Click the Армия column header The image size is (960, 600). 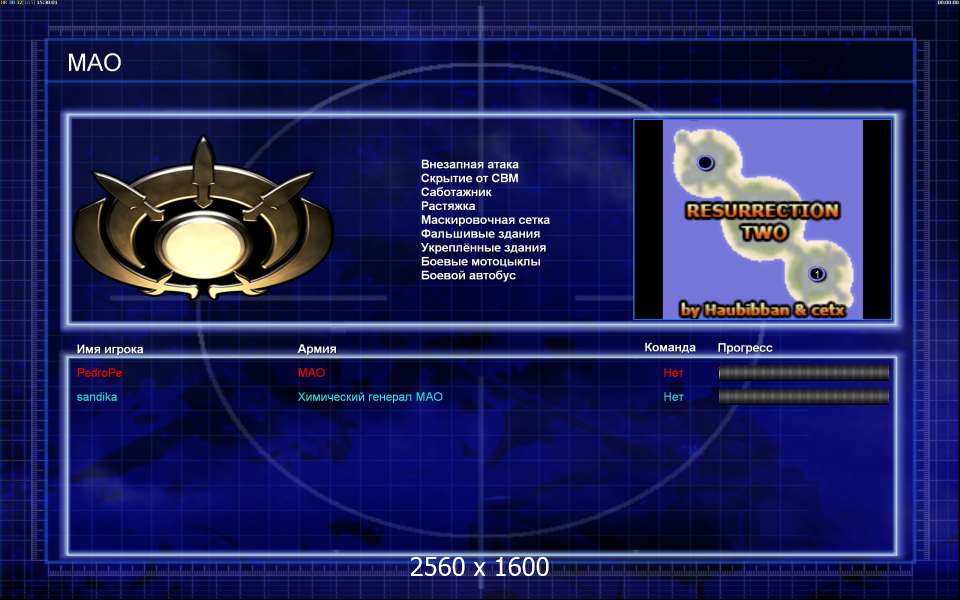317,348
